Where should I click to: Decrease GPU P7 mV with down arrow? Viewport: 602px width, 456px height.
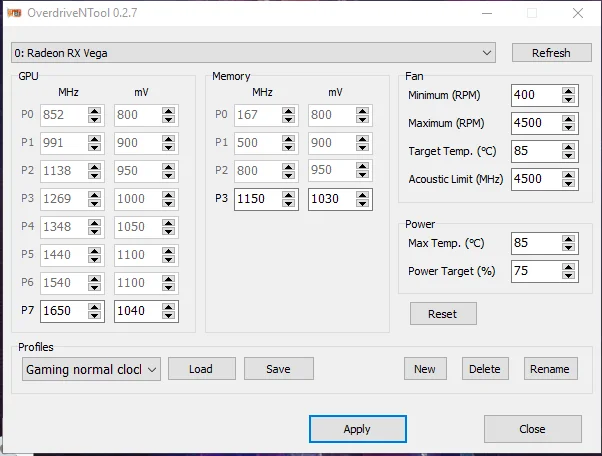[x=169, y=316]
